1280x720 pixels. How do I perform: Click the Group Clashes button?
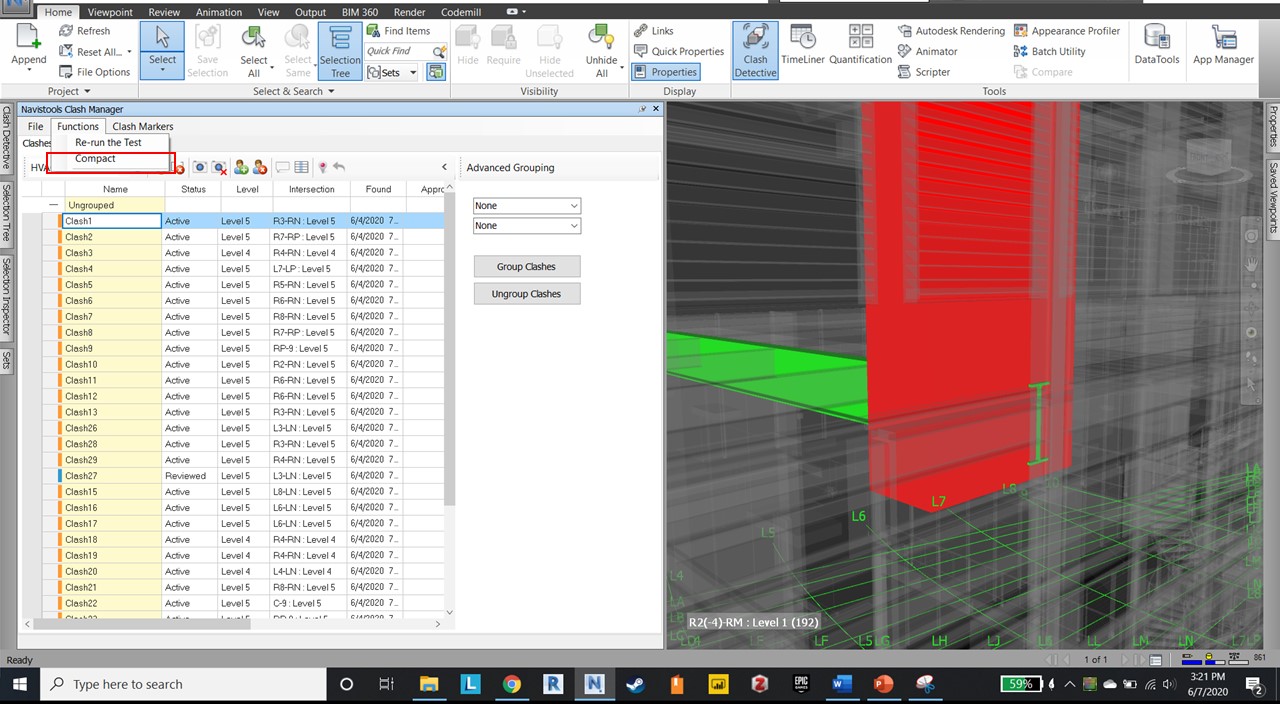[x=526, y=267]
